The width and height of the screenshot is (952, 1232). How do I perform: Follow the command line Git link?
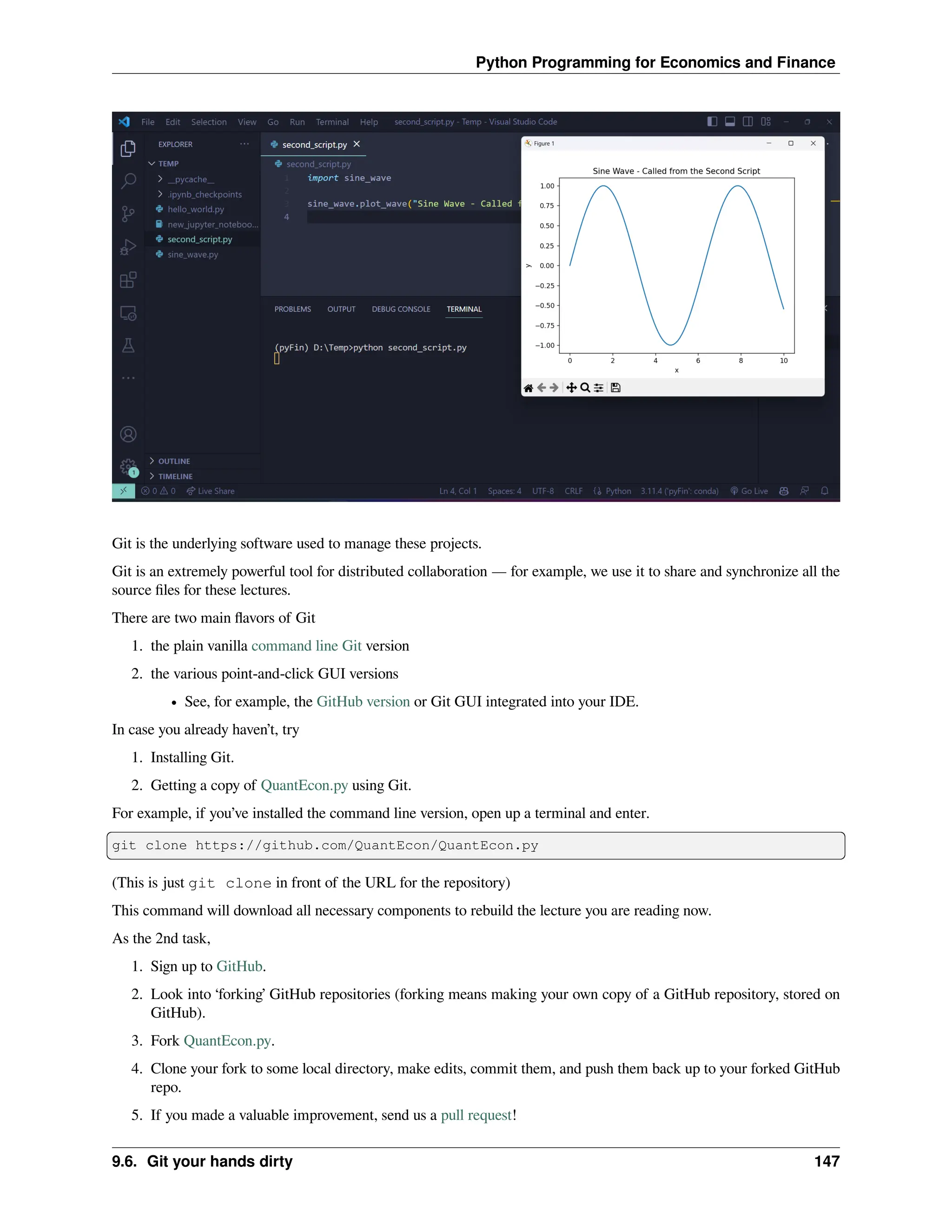click(x=306, y=645)
